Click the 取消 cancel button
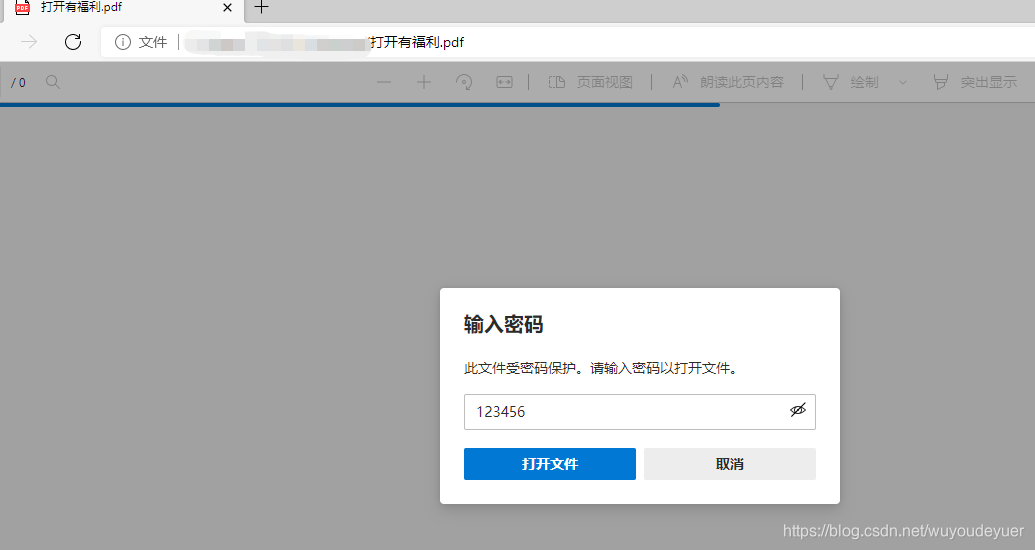 pyautogui.click(x=730, y=464)
